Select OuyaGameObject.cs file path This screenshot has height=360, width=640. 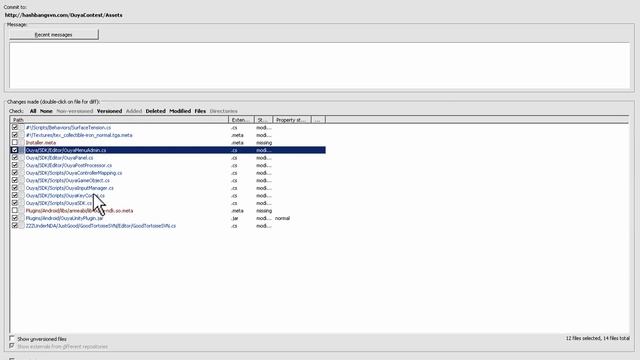coord(68,180)
